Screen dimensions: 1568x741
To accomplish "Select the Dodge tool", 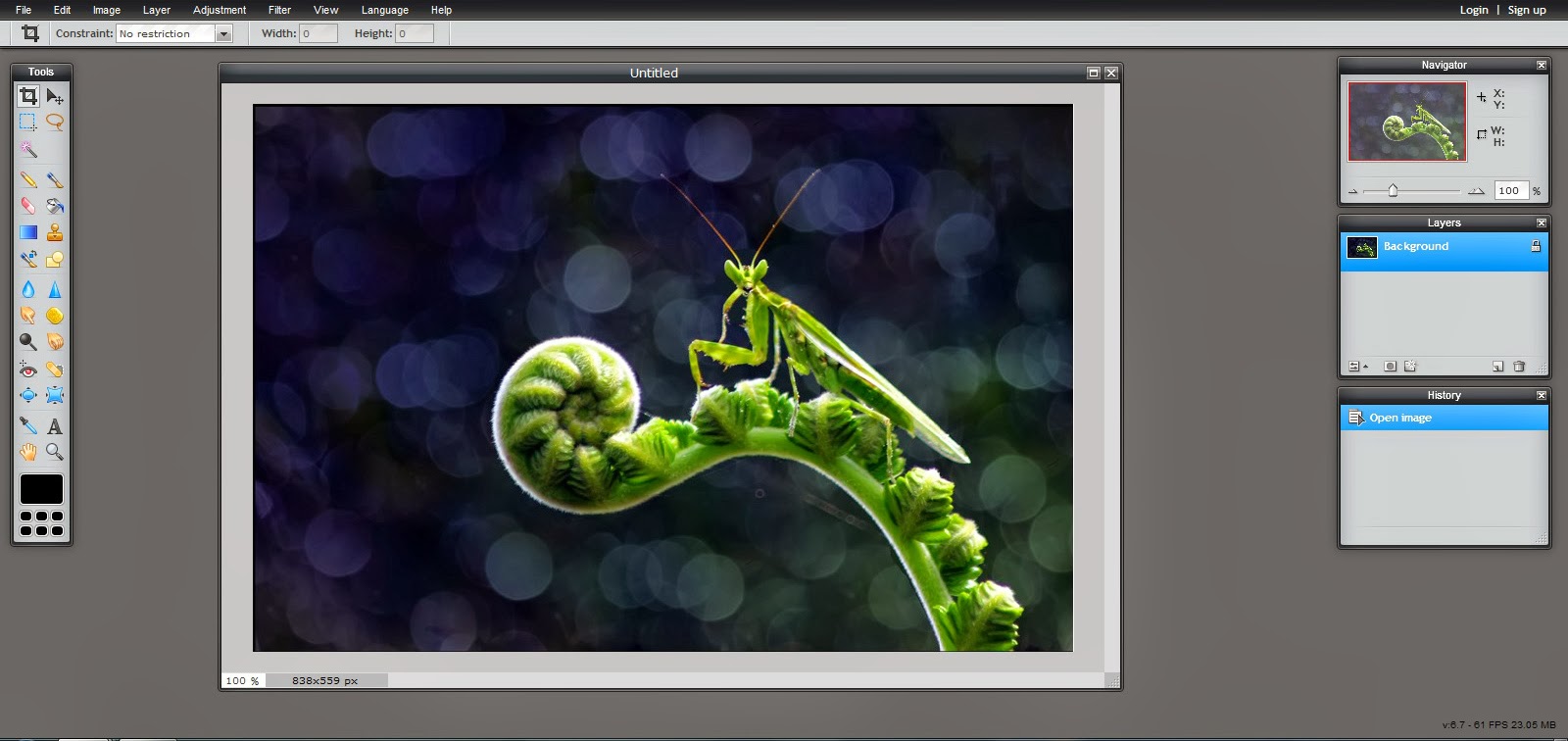I will click(28, 342).
